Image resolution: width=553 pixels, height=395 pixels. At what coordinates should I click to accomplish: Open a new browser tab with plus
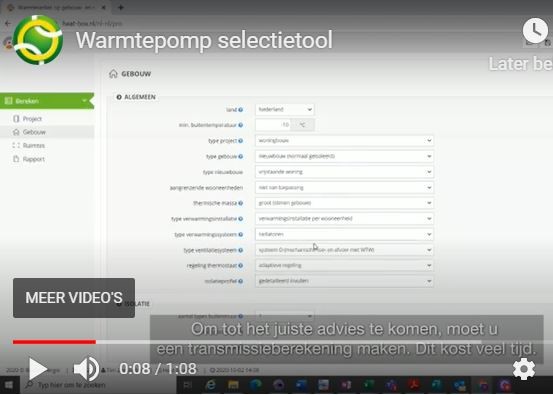[x=121, y=7]
